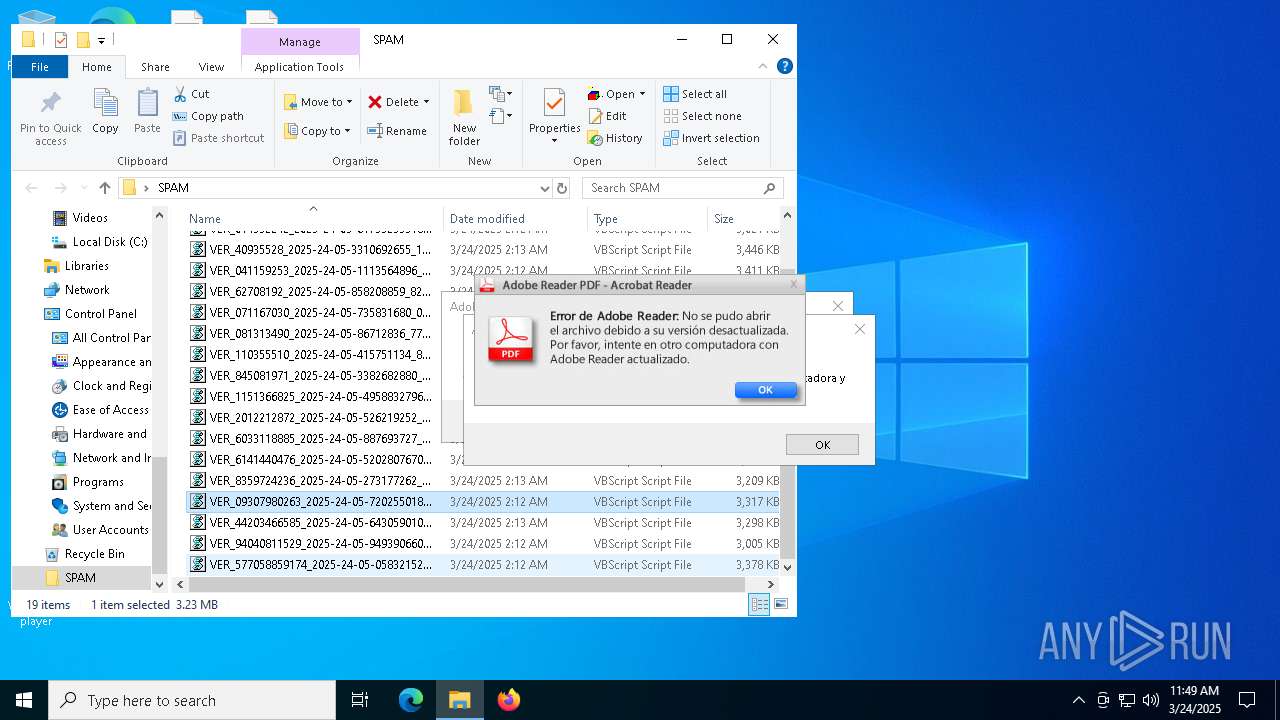
Task: Open Application Tools tab
Action: 299,67
